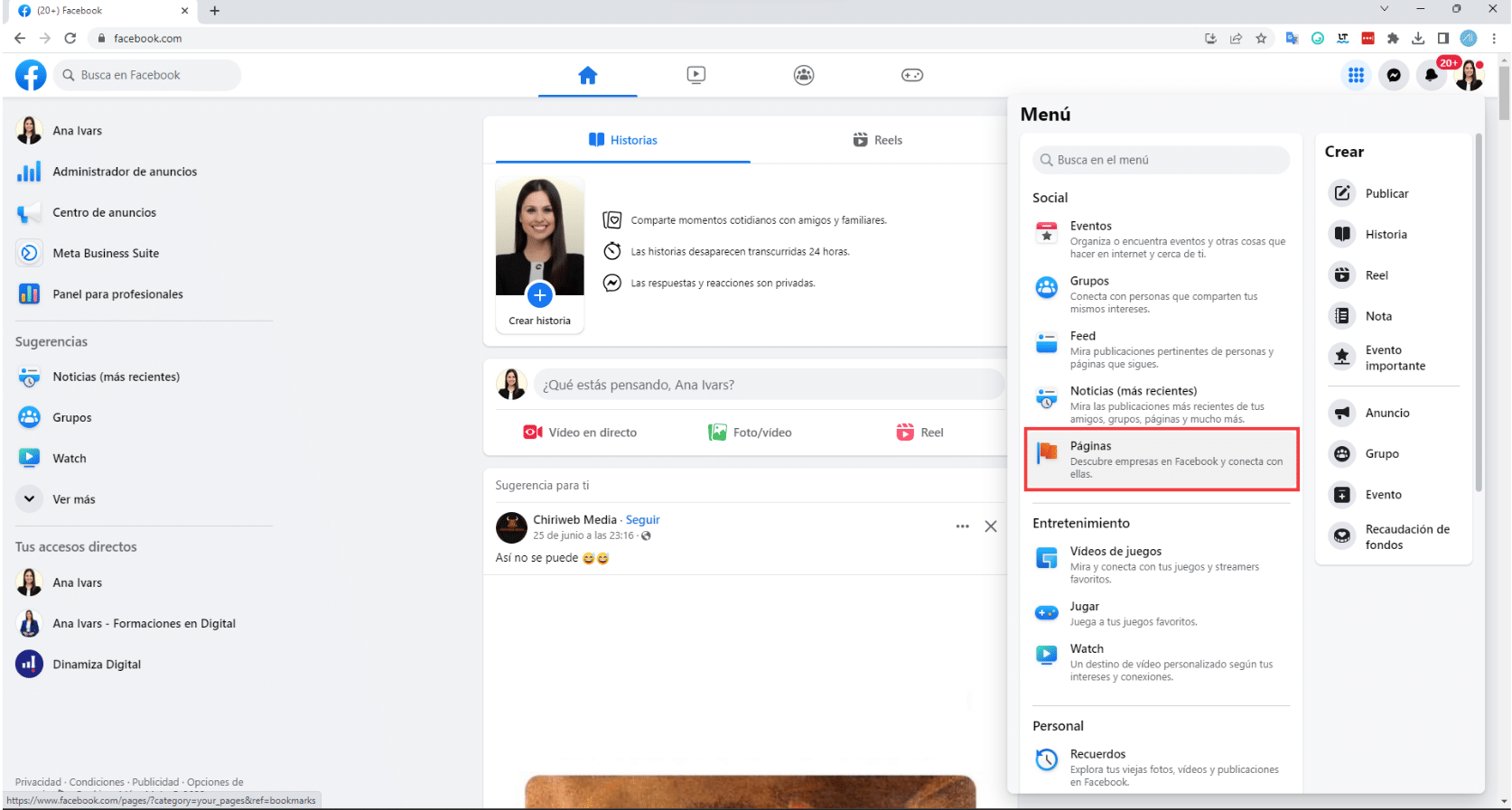Click the Condiciones footer link

pyautogui.click(x=97, y=782)
